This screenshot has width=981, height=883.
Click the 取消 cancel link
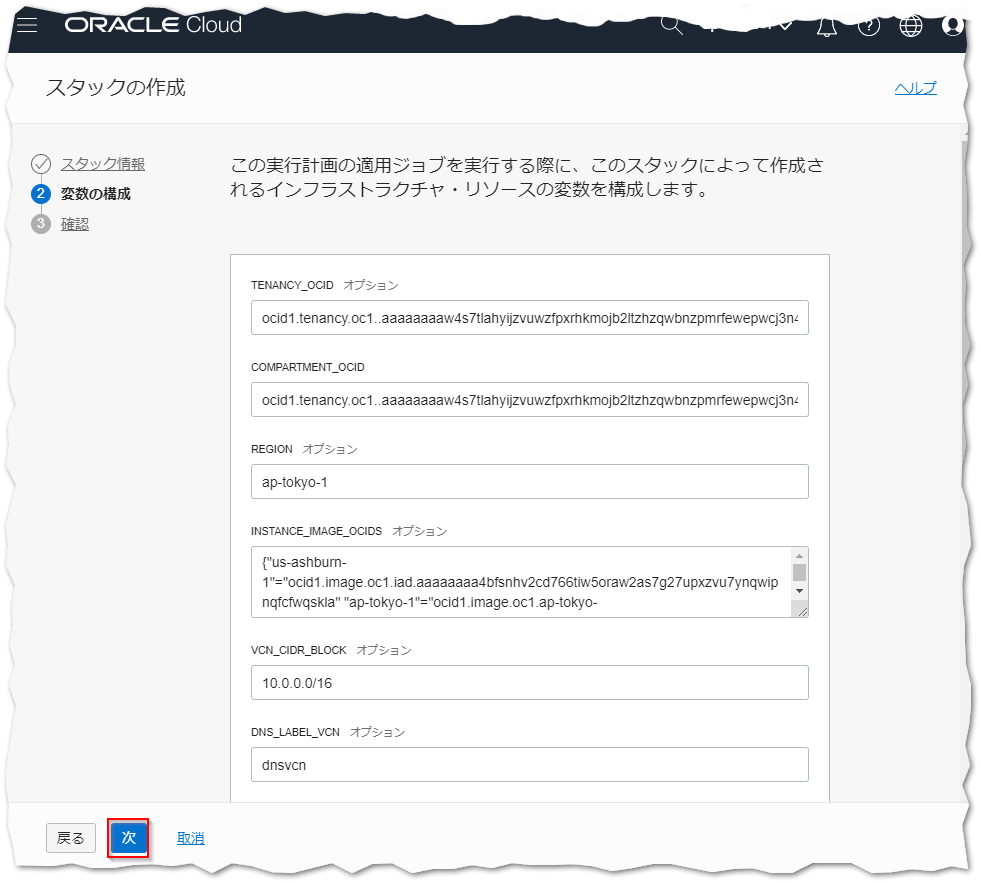click(191, 838)
